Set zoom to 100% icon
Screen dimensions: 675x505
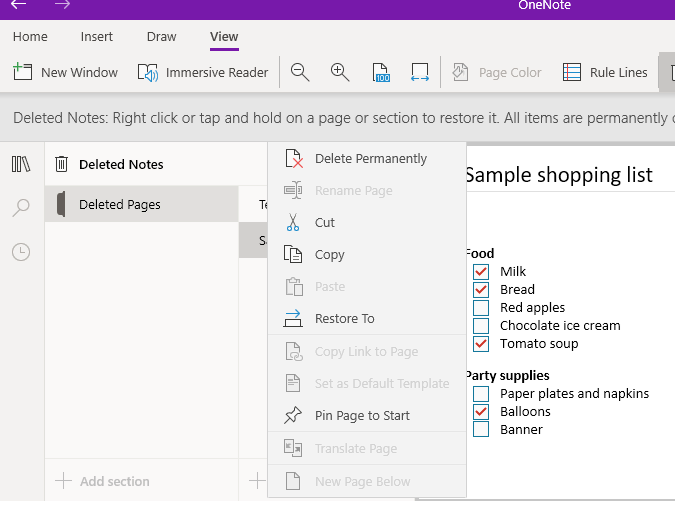tap(381, 72)
